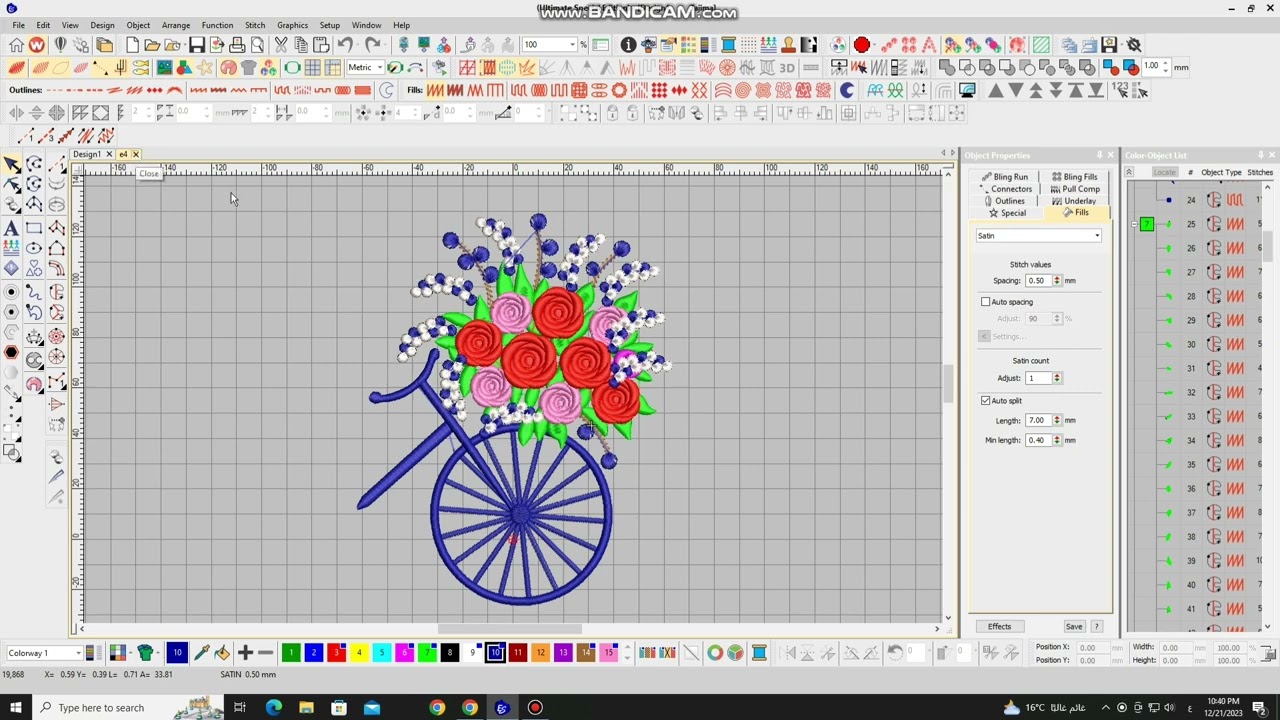
Task: Open the Colorway 1 dropdown
Action: pyautogui.click(x=78, y=653)
